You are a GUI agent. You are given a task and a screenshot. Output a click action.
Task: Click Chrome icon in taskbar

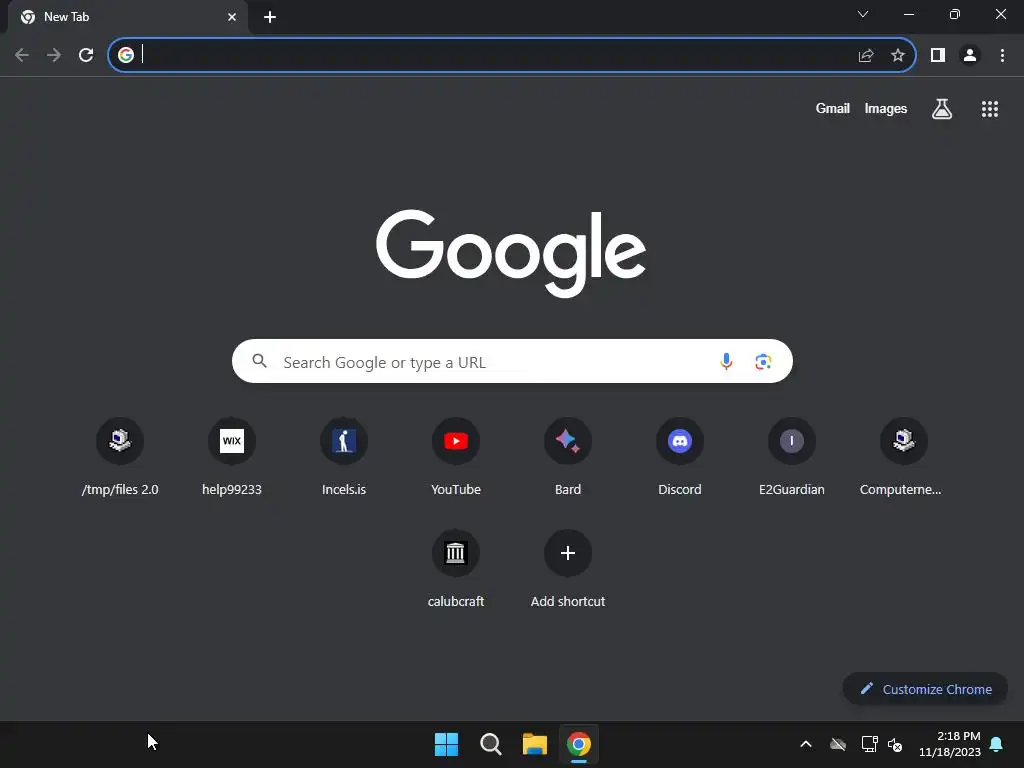pos(579,744)
